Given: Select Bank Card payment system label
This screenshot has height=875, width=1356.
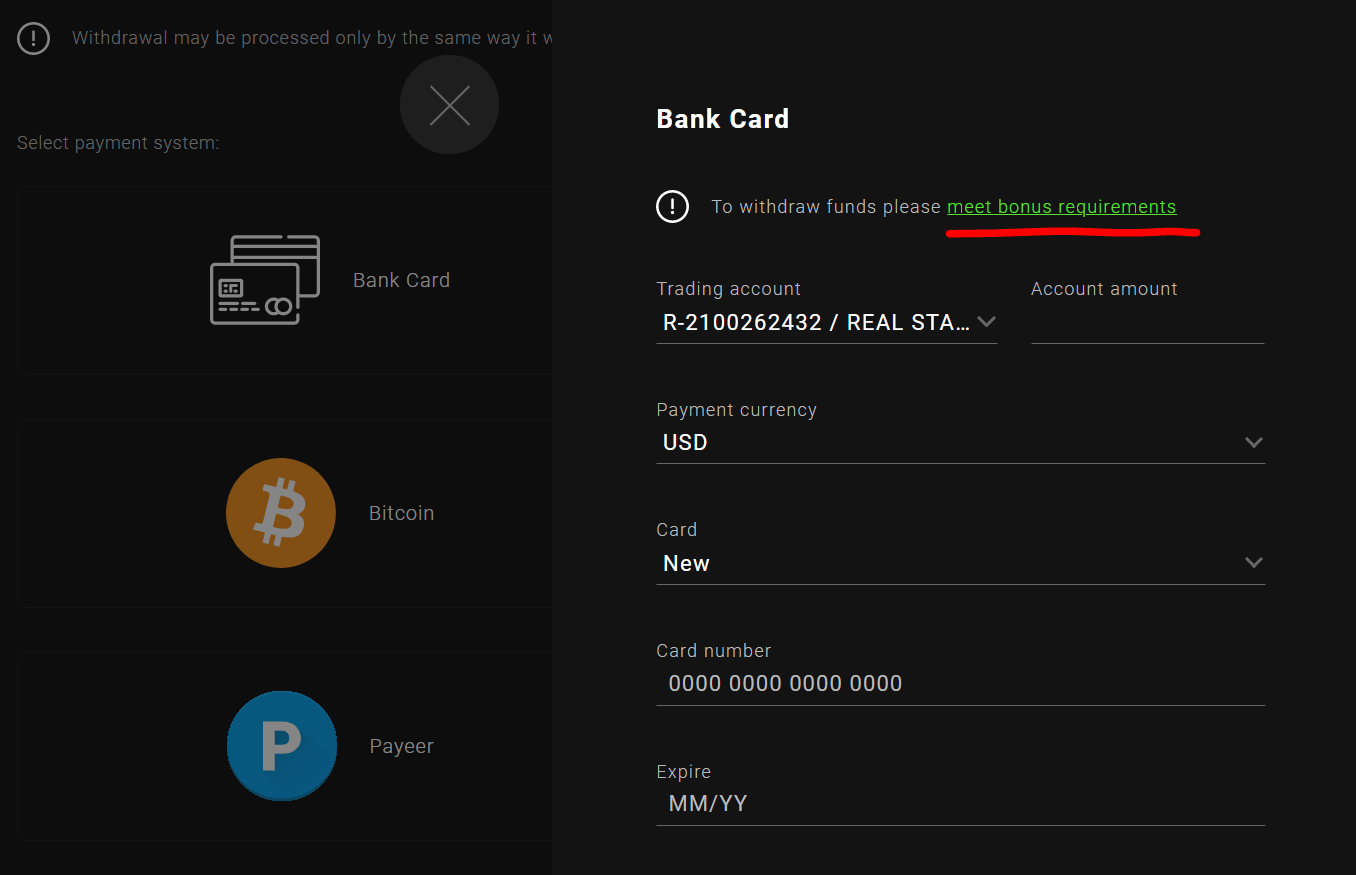Looking at the screenshot, I should (401, 280).
